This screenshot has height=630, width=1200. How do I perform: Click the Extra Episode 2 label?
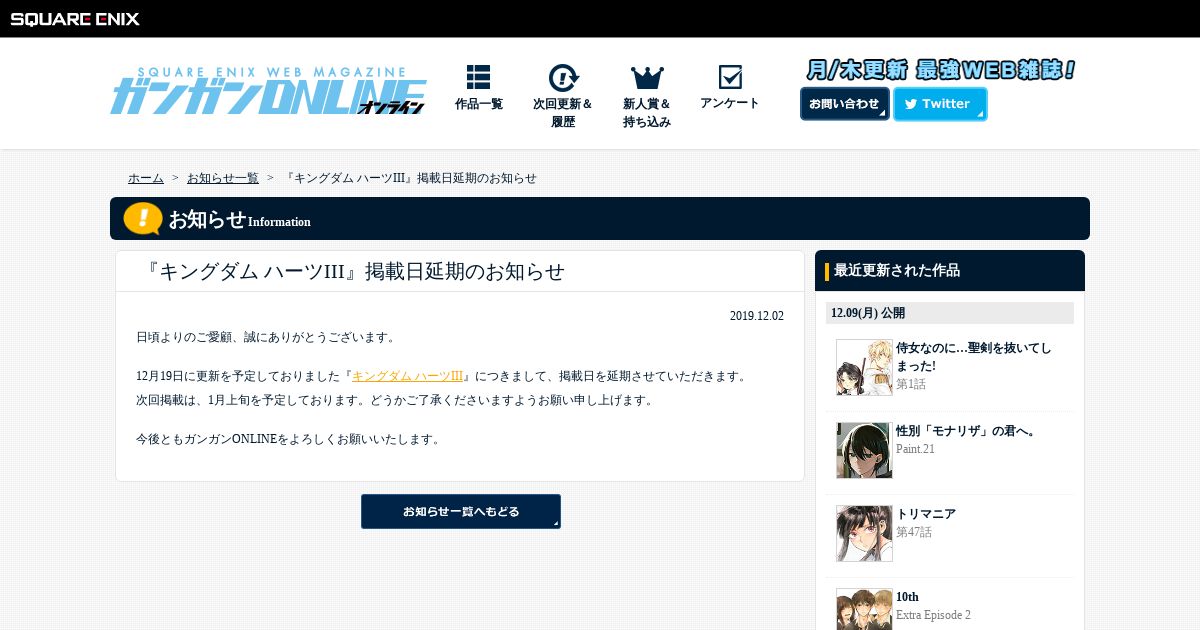[933, 615]
